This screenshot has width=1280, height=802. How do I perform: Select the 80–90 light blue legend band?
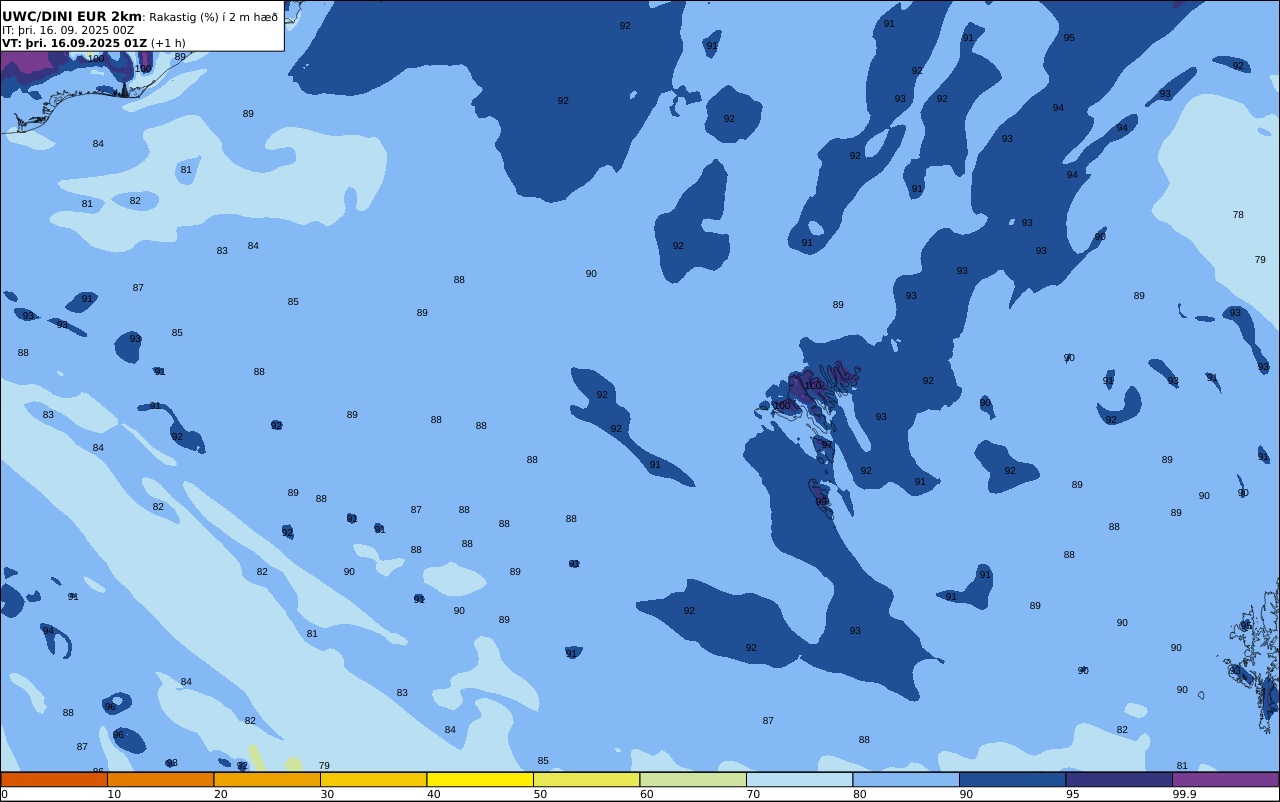[x=906, y=779]
